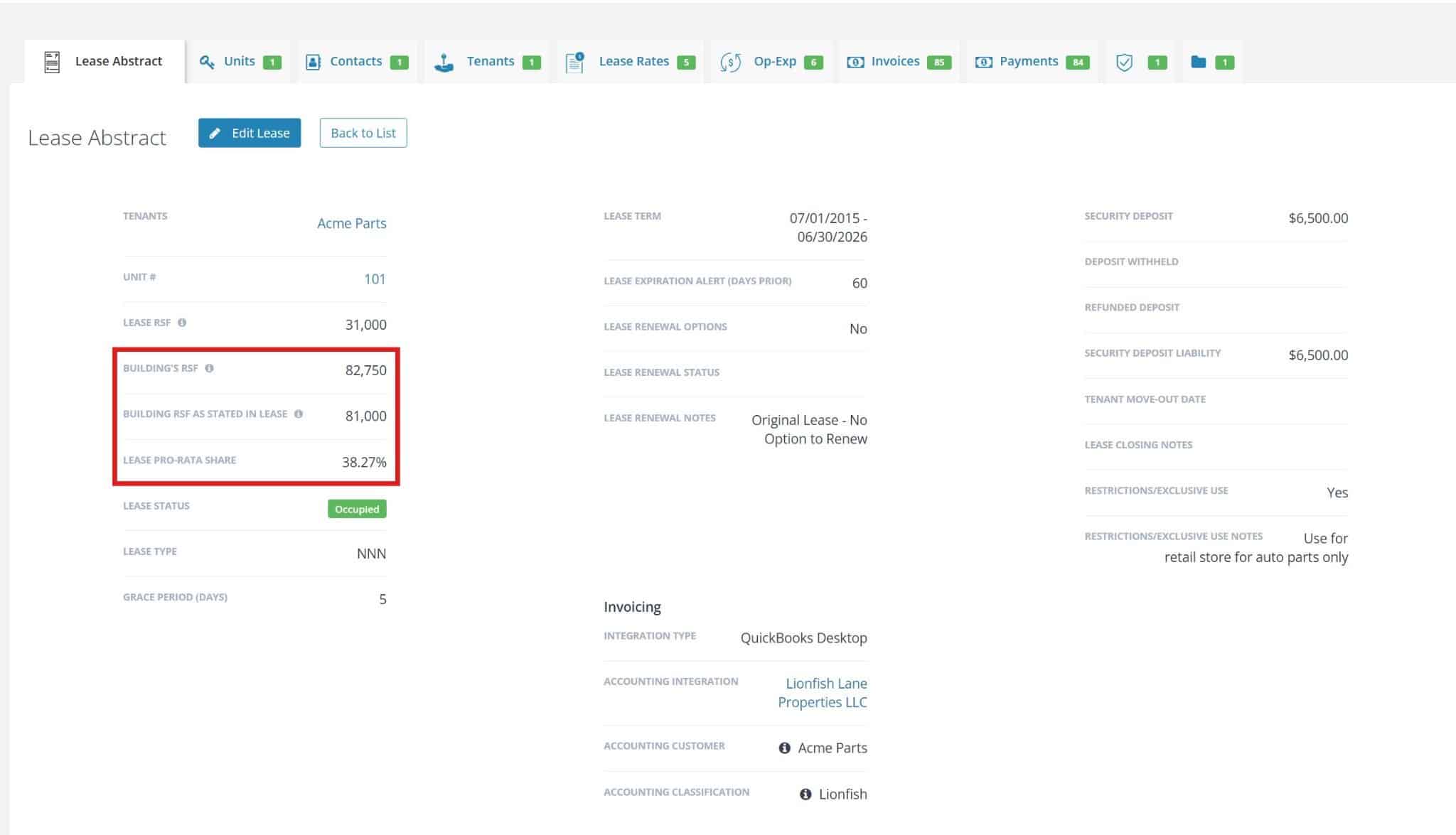View the Invoices tab
Image resolution: width=1456 pixels, height=835 pixels.
[x=894, y=62]
